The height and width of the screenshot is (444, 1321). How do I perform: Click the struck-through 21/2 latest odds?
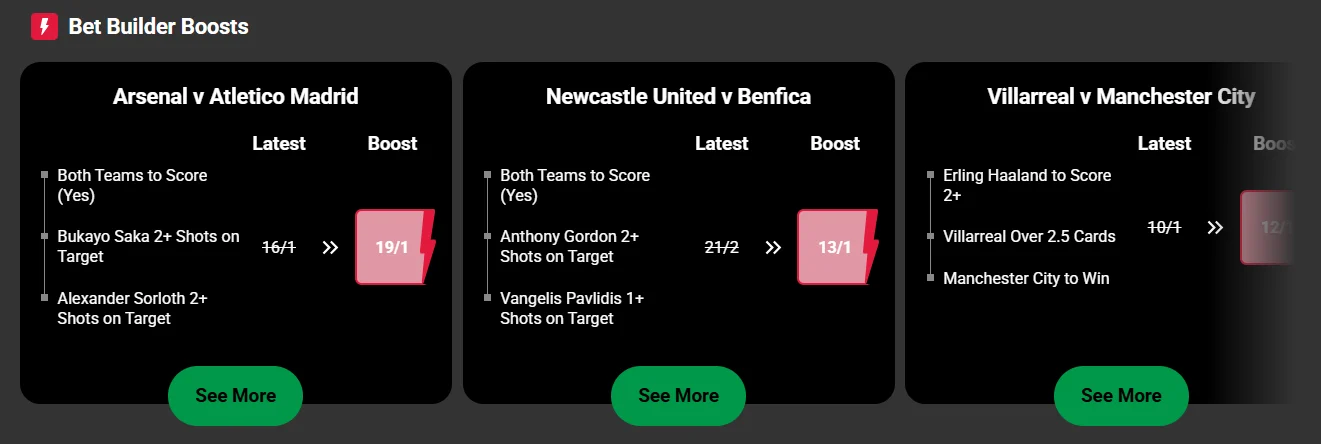[x=722, y=247]
